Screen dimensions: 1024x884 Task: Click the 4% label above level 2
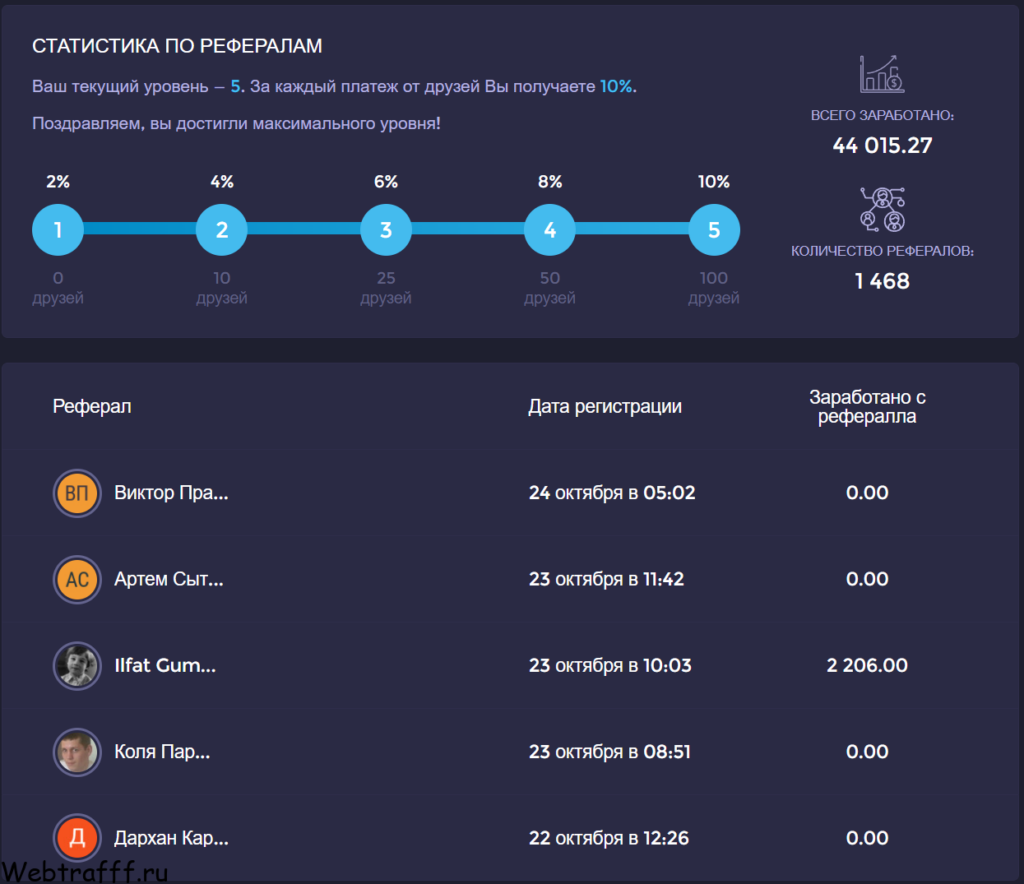pyautogui.click(x=222, y=182)
